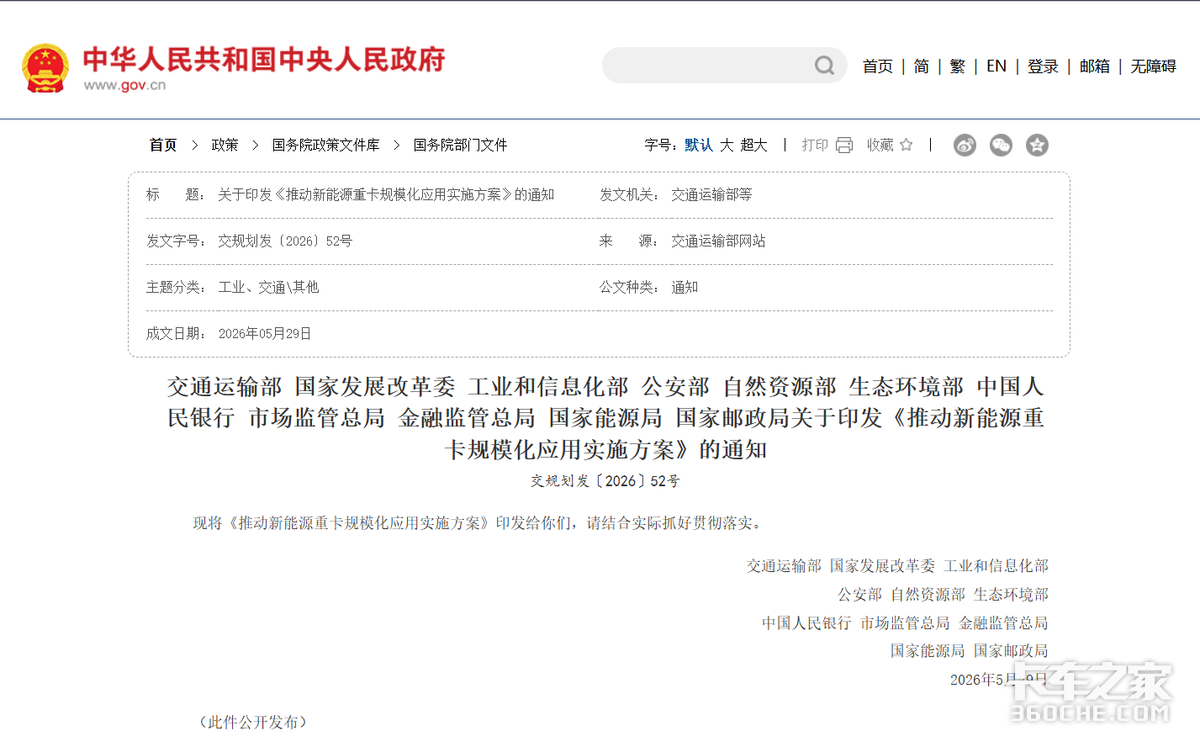Switch to traditional Chinese 繁
The image size is (1200, 747).
point(957,66)
